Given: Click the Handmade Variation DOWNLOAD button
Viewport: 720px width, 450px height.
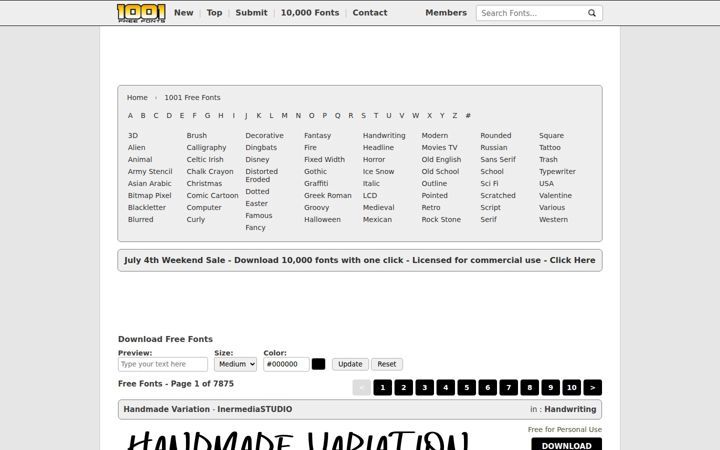Looking at the screenshot, I should click(x=567, y=444).
